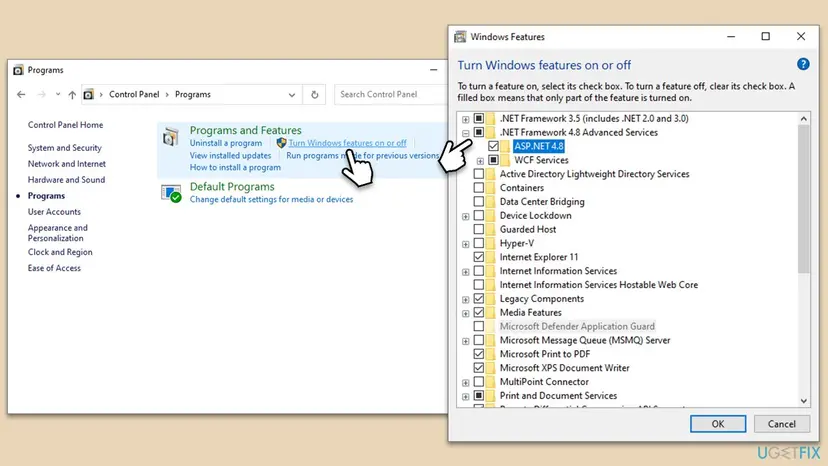Screen dimensions: 828x466
Task: Click Back arrow in Programs window
Action: [21, 95]
